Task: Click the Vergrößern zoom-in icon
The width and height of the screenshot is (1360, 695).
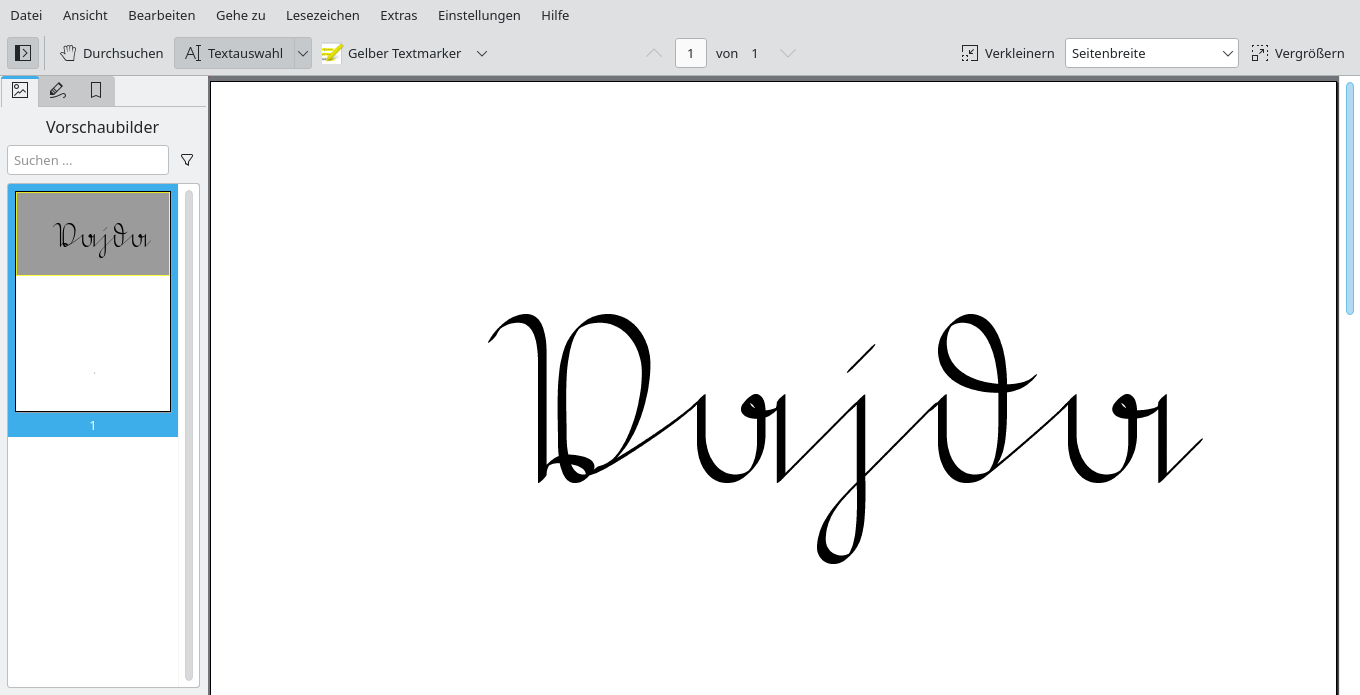Action: [x=1259, y=53]
